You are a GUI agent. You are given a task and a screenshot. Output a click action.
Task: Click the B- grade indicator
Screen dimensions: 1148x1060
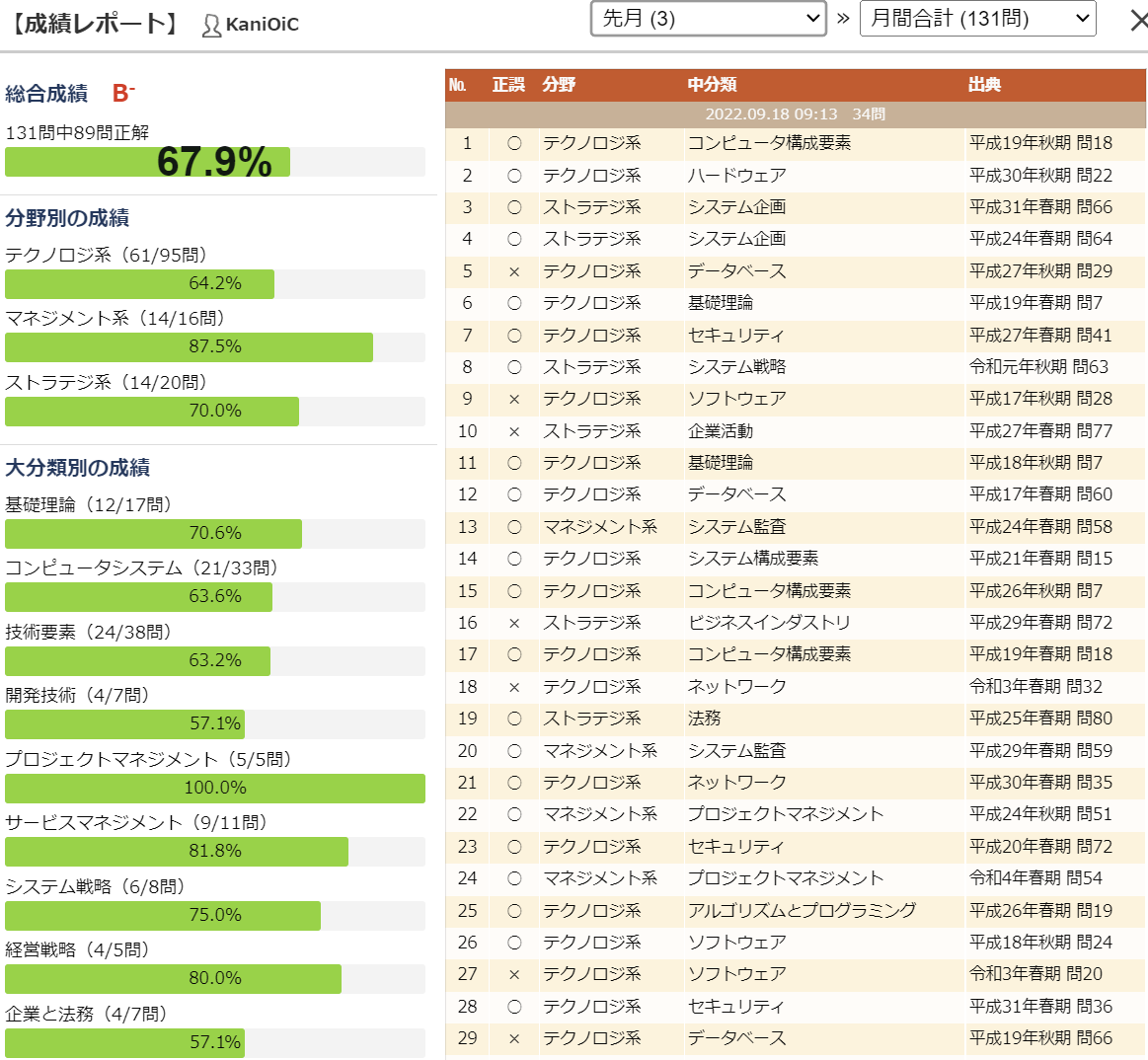[x=123, y=93]
